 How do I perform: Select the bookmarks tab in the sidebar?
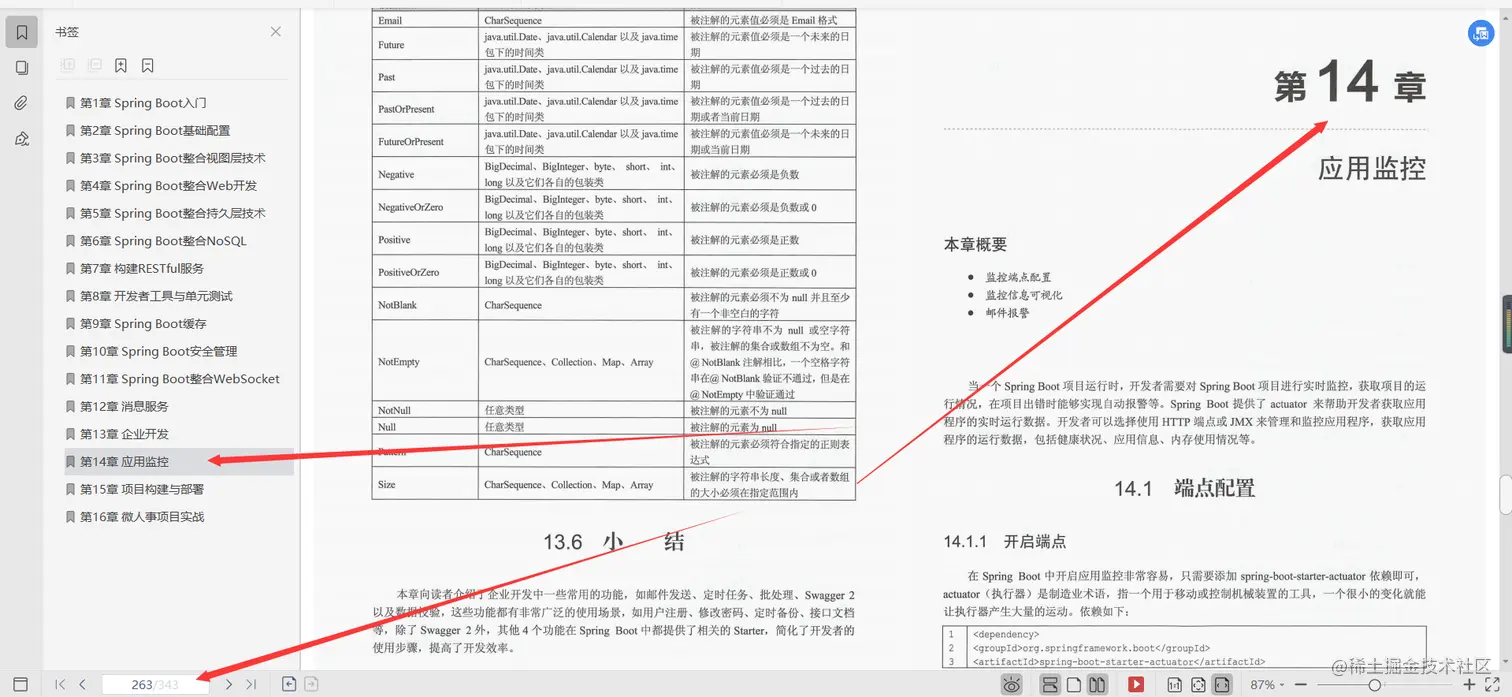click(22, 31)
